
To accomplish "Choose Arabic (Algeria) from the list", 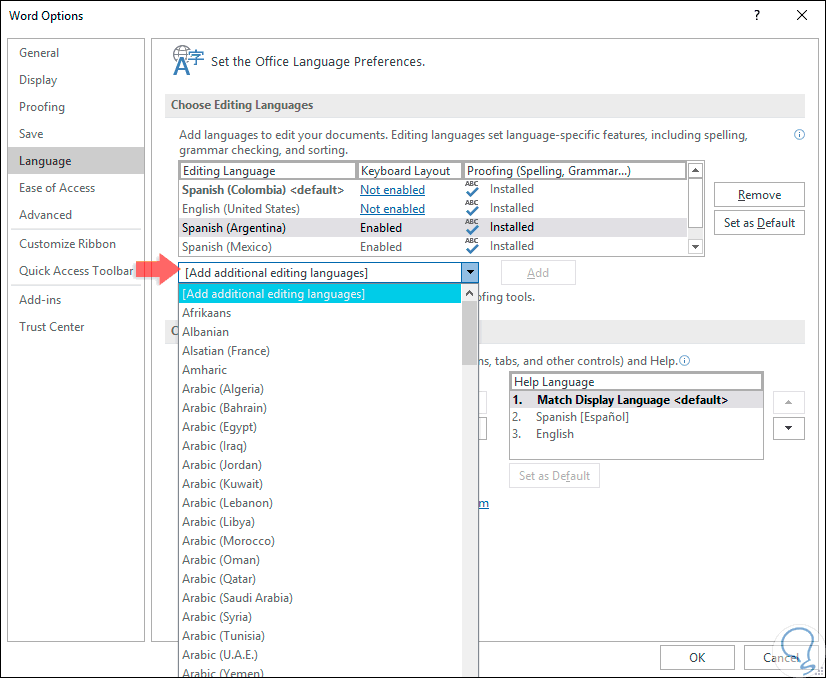I will coord(320,389).
